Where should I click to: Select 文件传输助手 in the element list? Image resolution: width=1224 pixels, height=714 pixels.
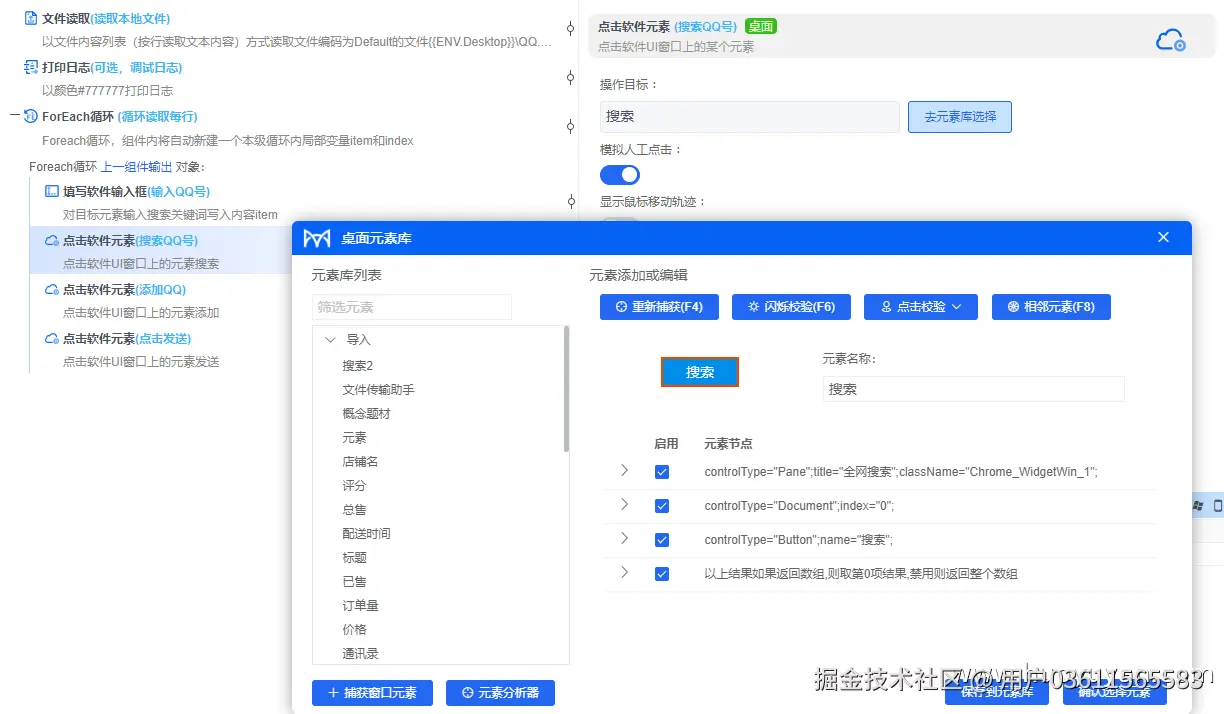tap(378, 390)
